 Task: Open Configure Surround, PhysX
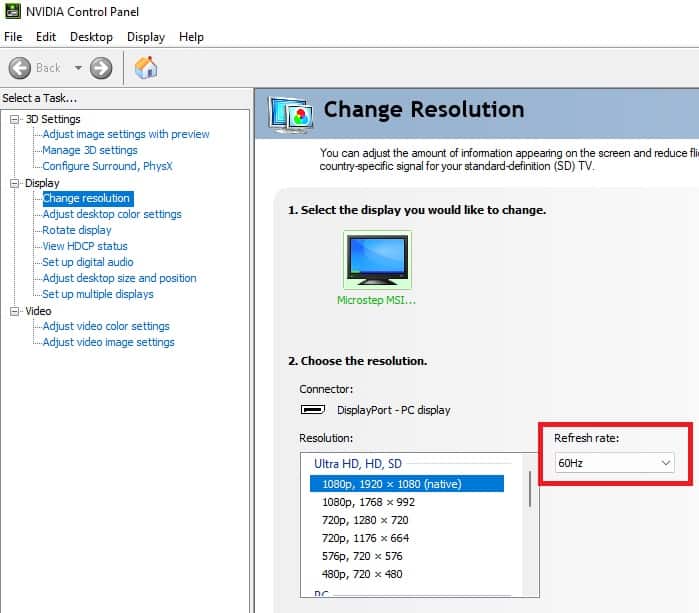click(x=107, y=166)
